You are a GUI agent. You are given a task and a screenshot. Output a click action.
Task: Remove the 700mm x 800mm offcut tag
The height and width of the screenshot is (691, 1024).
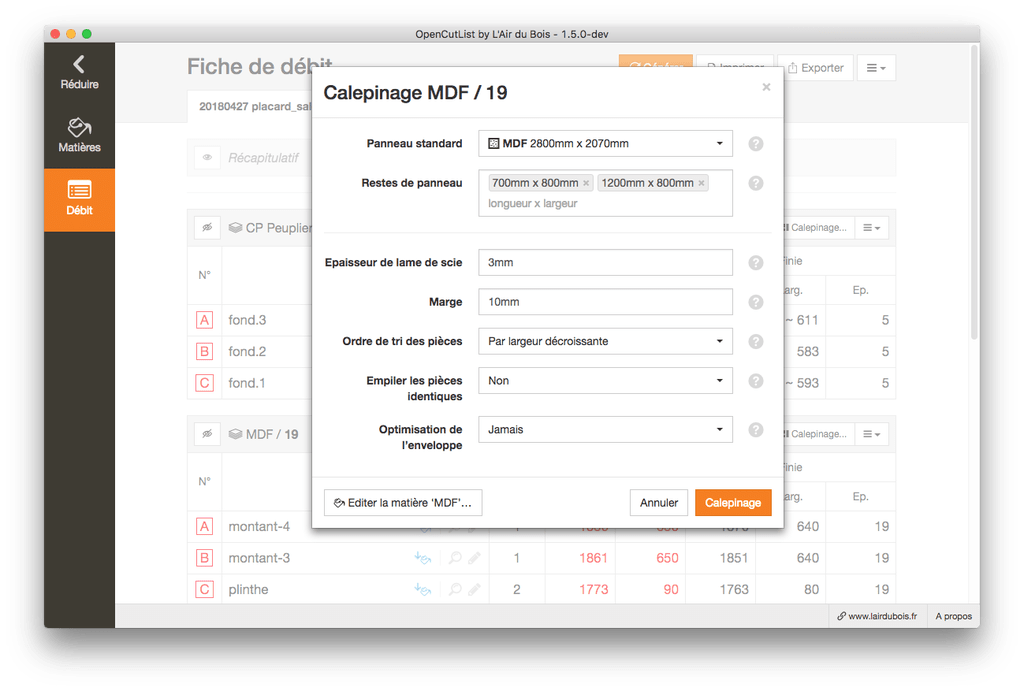tap(586, 184)
